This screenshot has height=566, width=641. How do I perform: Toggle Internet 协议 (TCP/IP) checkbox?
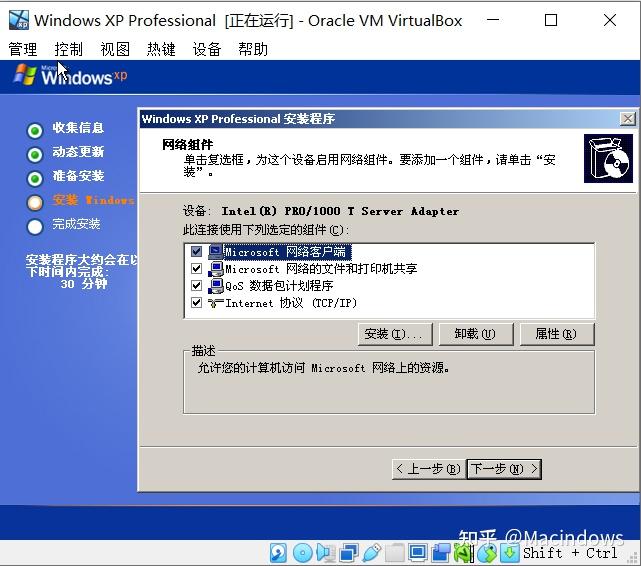pos(197,302)
